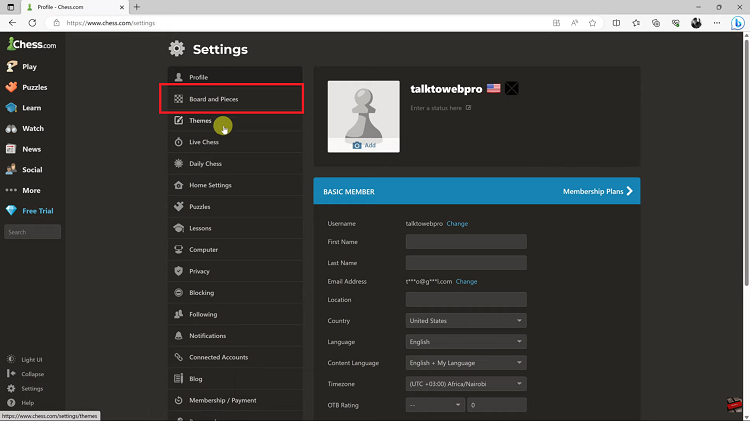Image resolution: width=750 pixels, height=421 pixels.
Task: Open Home Settings tab
Action: [x=235, y=185]
